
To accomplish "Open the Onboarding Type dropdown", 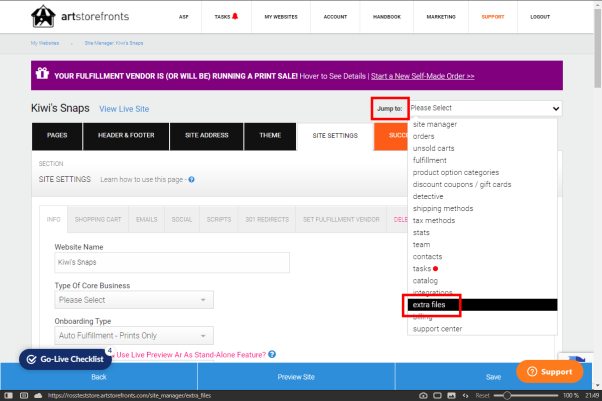I will pos(134,335).
